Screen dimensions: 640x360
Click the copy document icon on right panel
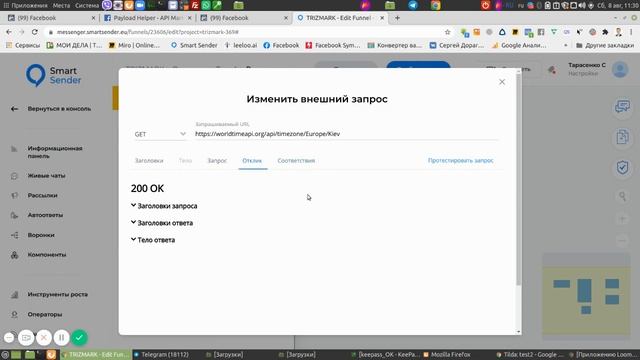coord(622,137)
